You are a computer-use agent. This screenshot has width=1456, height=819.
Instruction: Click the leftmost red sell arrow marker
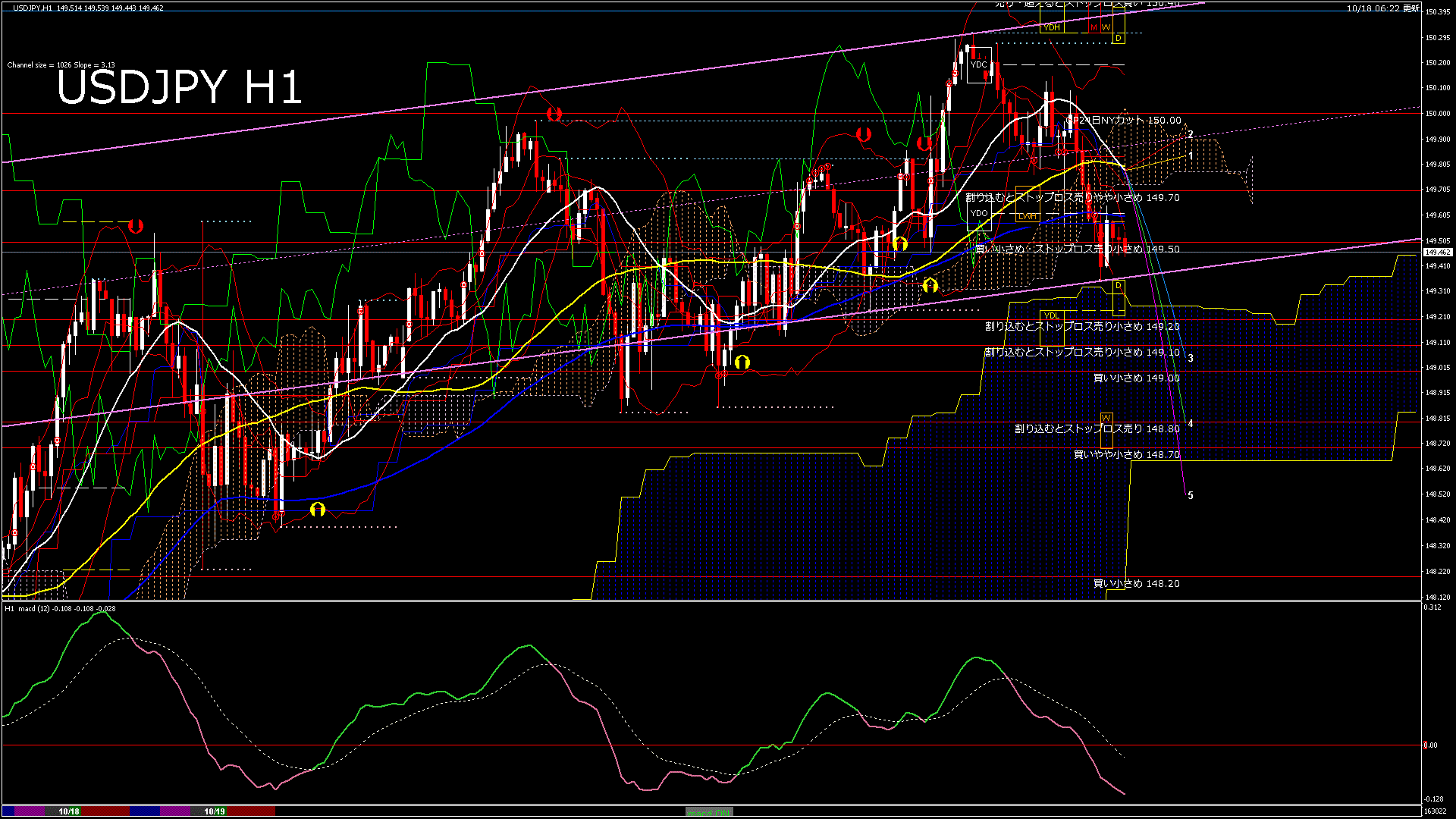pos(136,226)
